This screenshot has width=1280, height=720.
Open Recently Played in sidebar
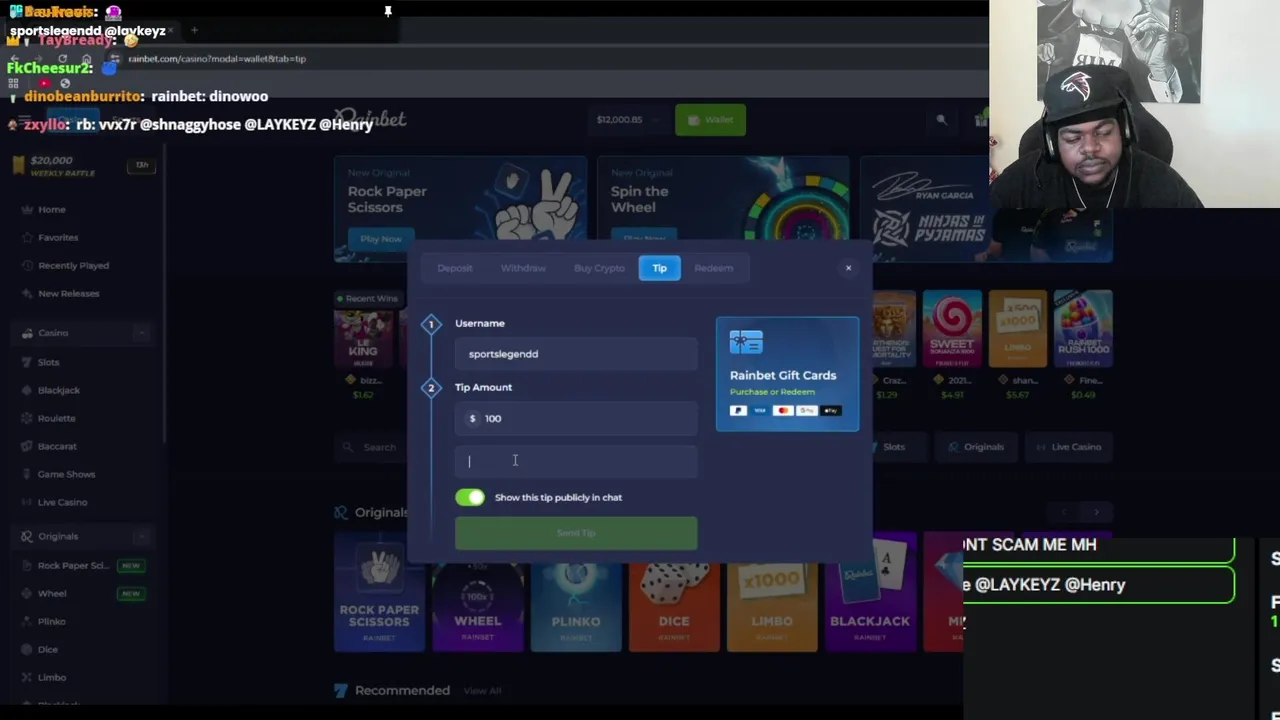point(73,265)
